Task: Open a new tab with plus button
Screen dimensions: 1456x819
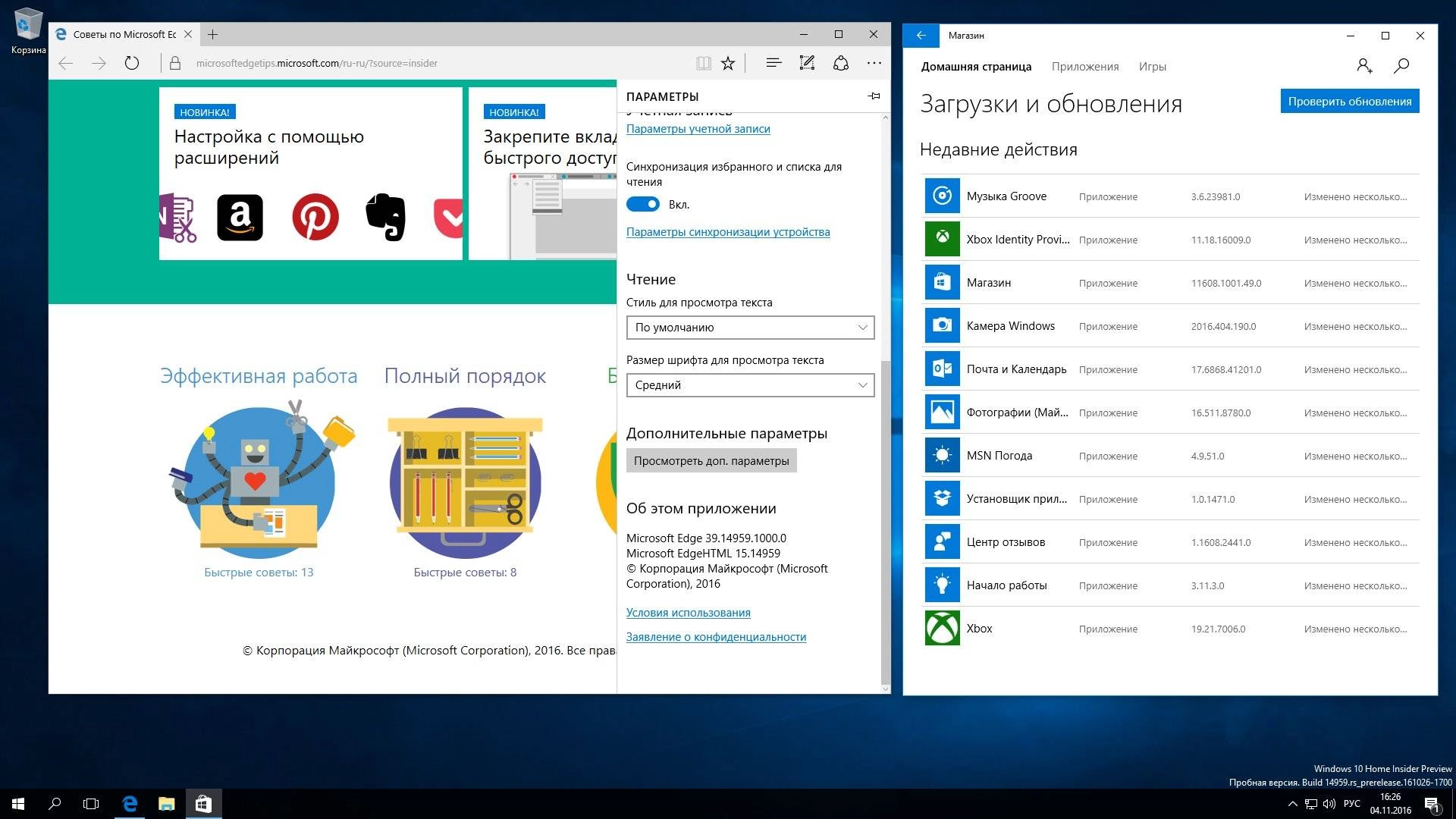Action: pos(213,35)
